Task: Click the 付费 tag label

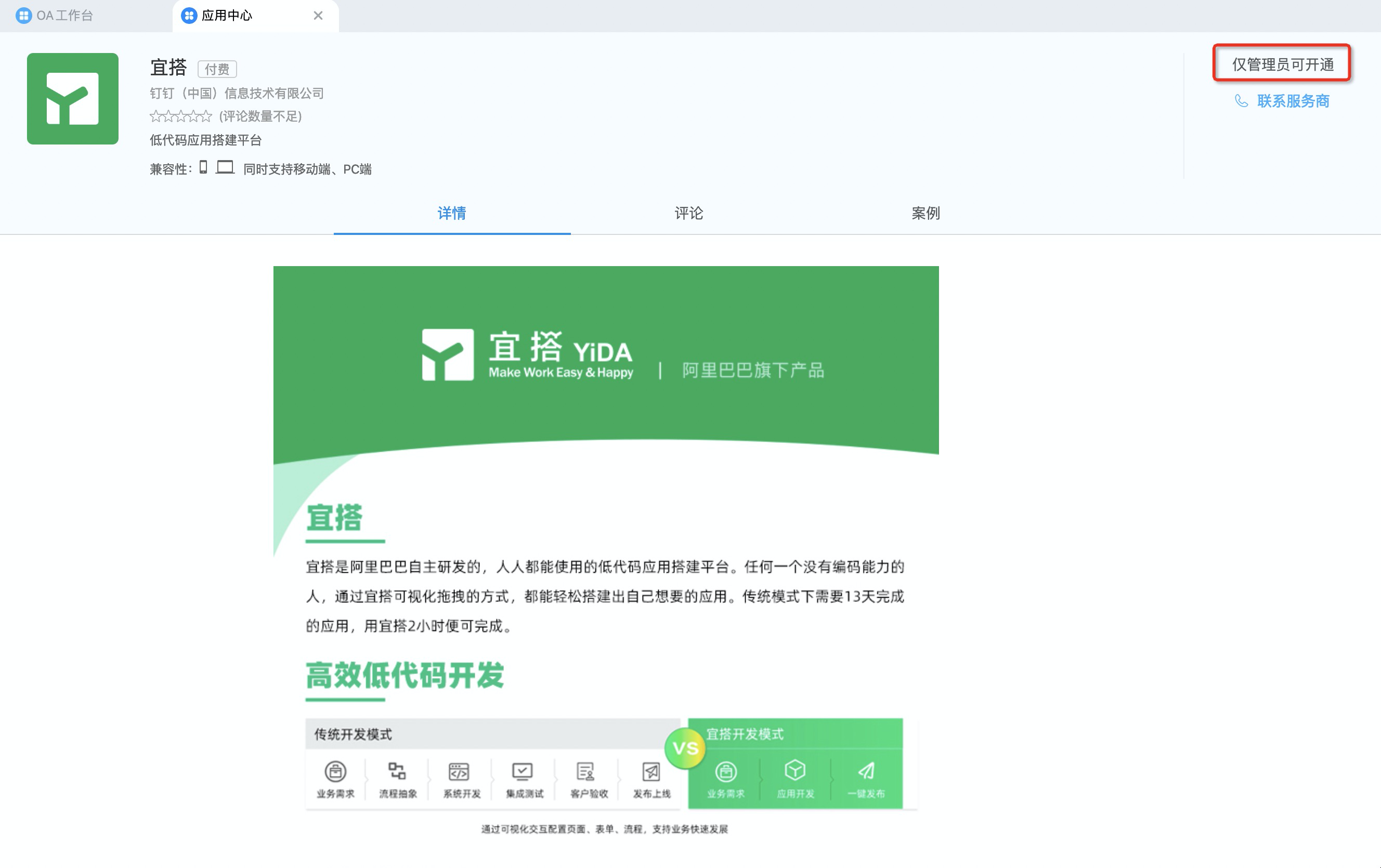Action: point(217,69)
